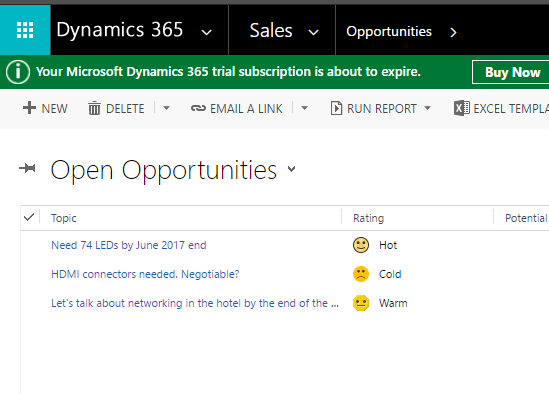Screen dimensions: 549x394
Task: Open the hotel networking opportunity link
Action: click(195, 303)
